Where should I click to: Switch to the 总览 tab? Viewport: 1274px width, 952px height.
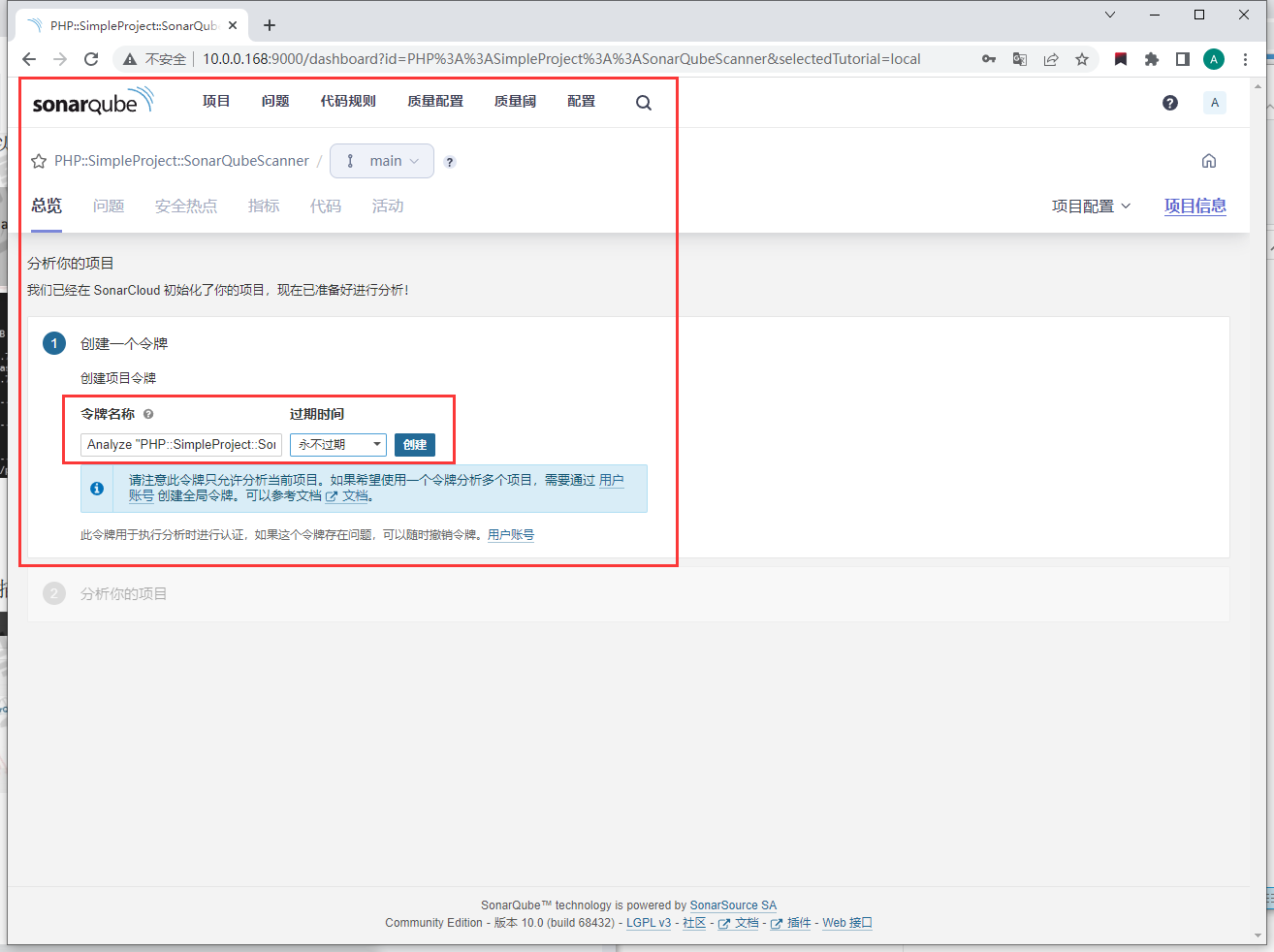tap(47, 206)
